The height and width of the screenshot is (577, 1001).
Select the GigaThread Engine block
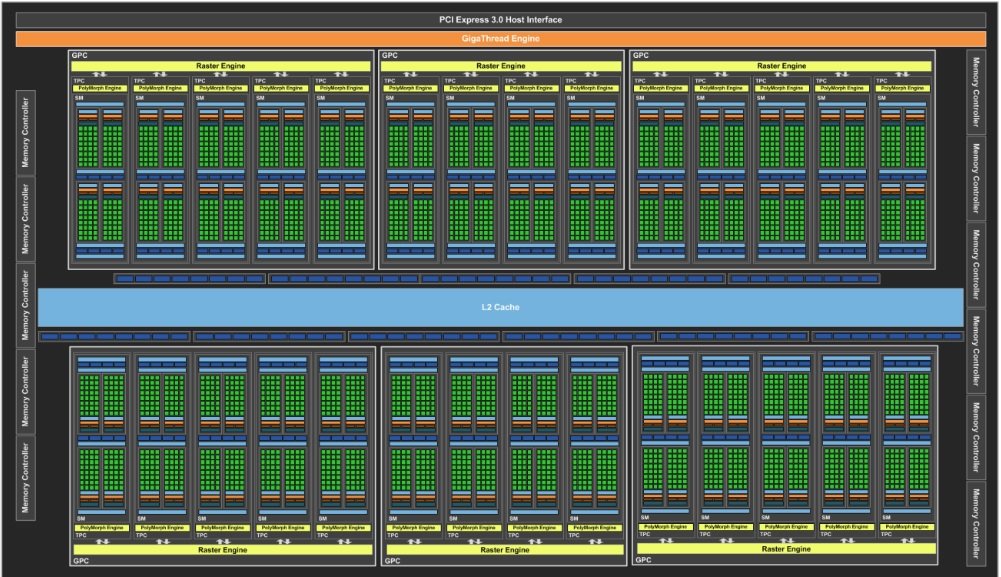click(x=500, y=39)
